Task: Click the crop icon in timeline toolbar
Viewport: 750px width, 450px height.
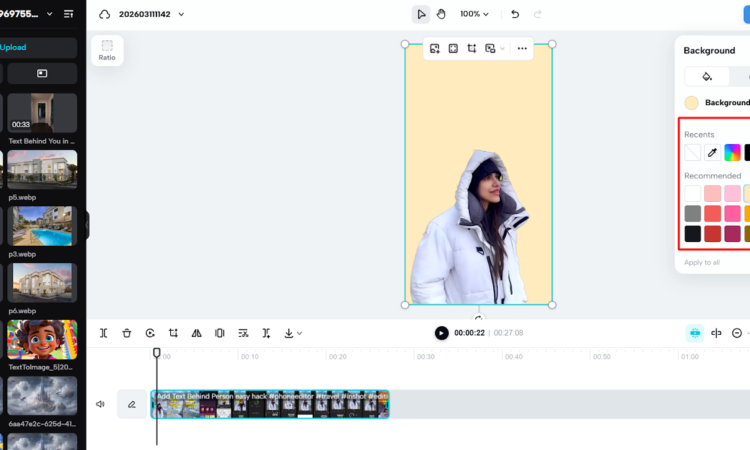Action: 173,333
